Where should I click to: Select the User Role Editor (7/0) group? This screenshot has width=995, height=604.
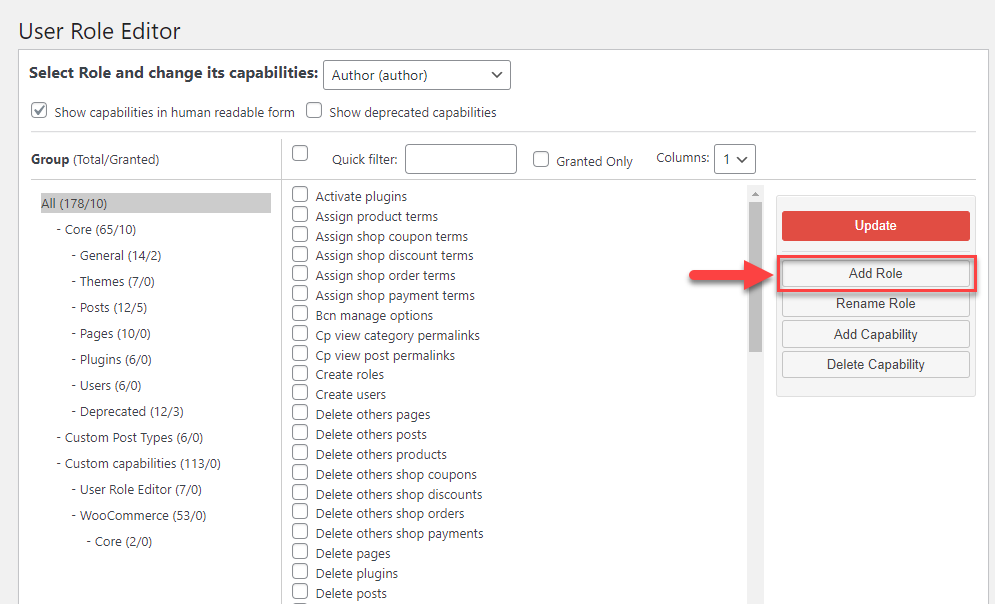point(140,490)
